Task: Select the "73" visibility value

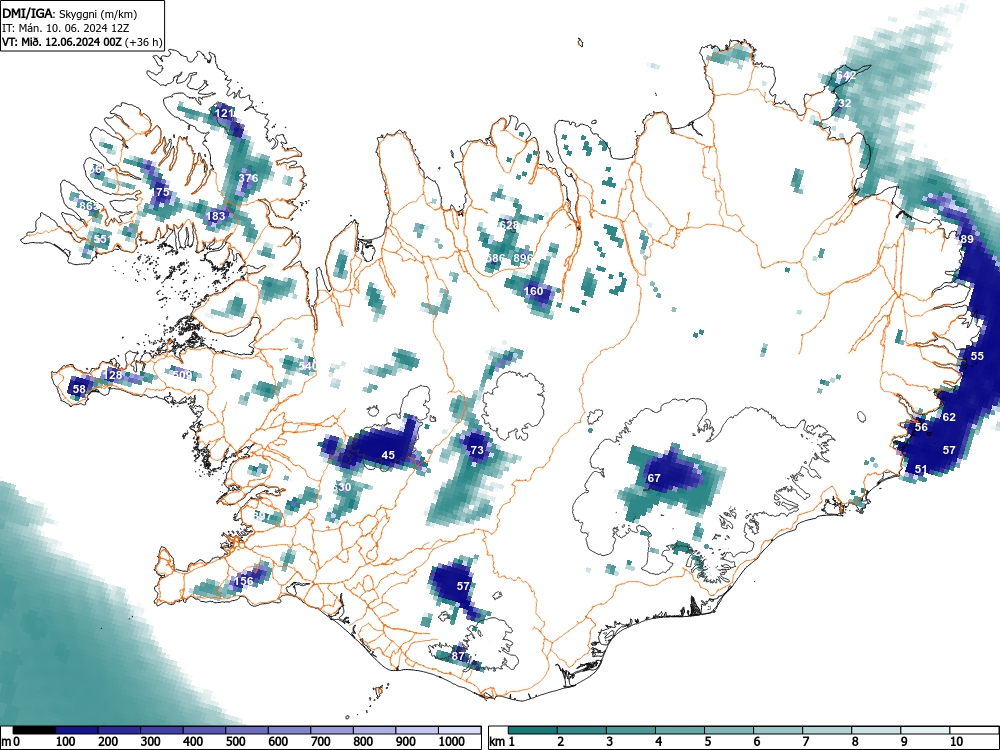Action: pyautogui.click(x=476, y=450)
